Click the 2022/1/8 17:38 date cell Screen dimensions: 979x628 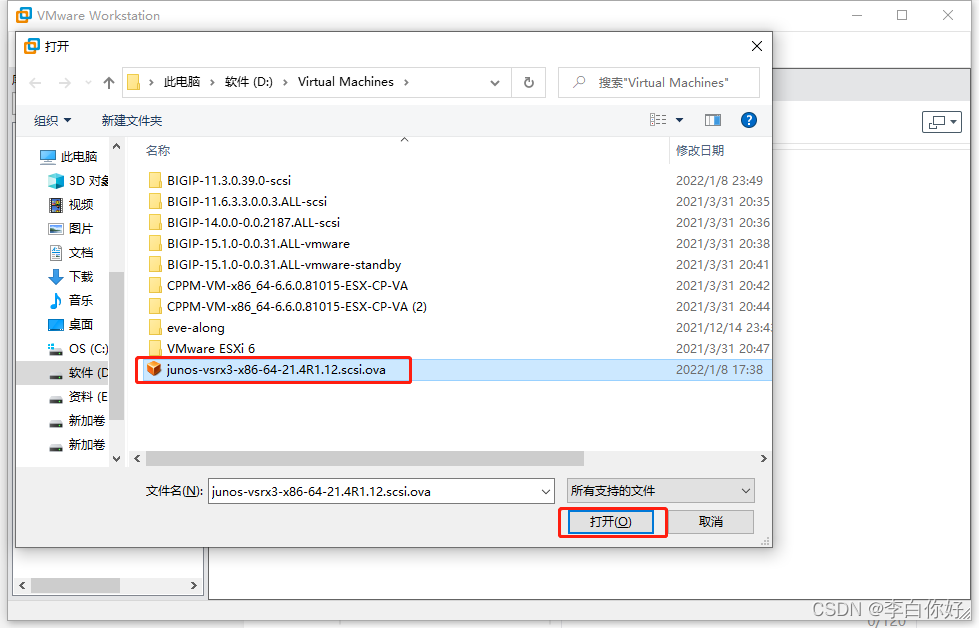coord(719,370)
